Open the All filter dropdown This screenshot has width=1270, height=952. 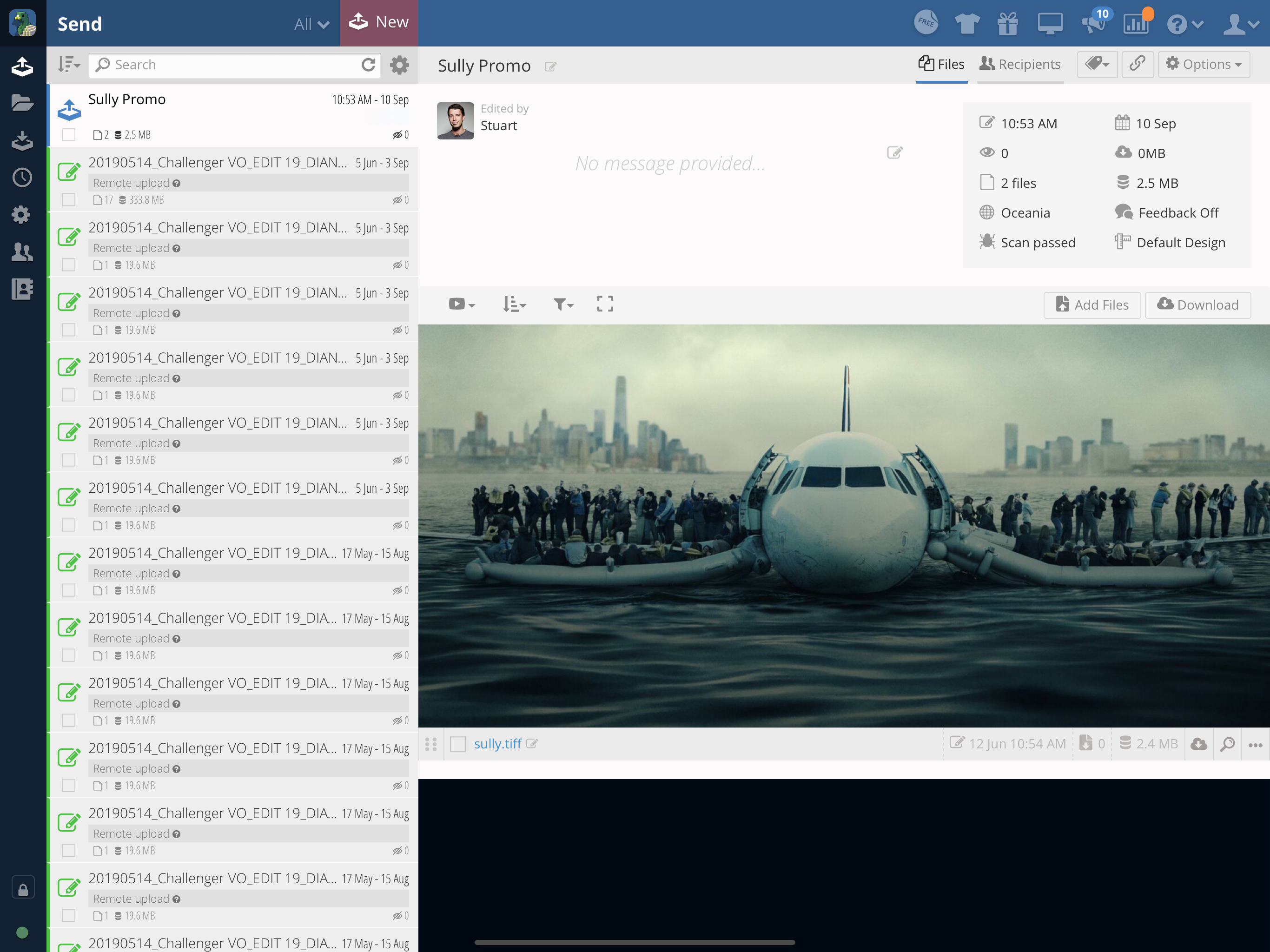[312, 24]
